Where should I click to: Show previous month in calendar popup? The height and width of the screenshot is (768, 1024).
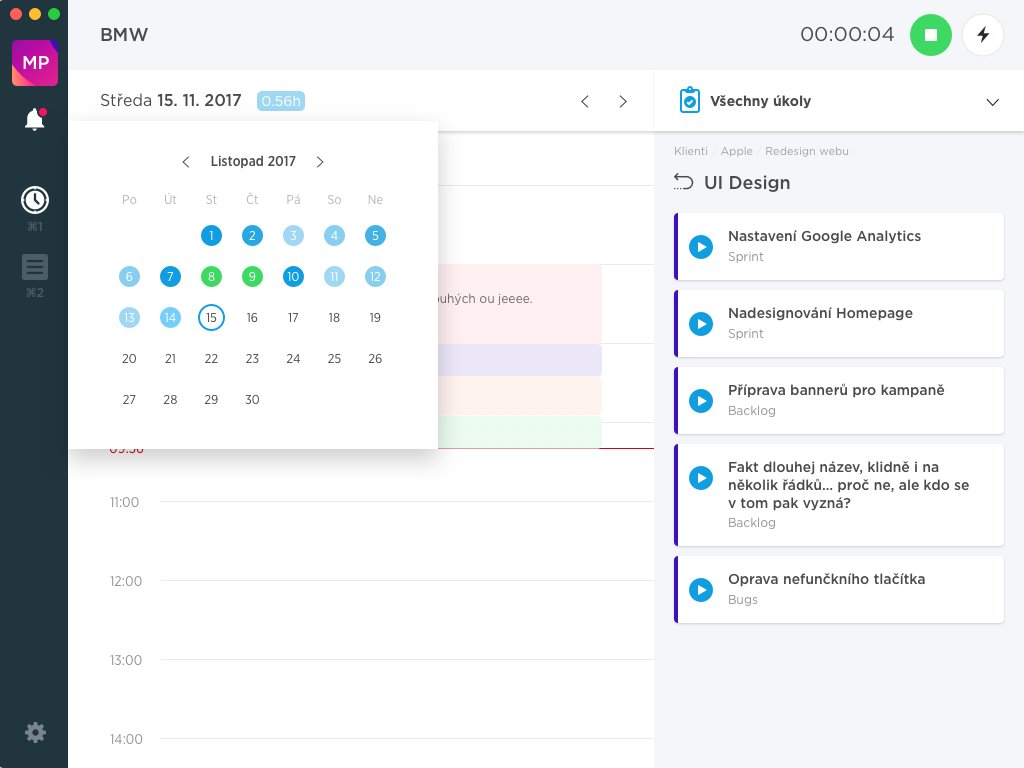(x=186, y=162)
